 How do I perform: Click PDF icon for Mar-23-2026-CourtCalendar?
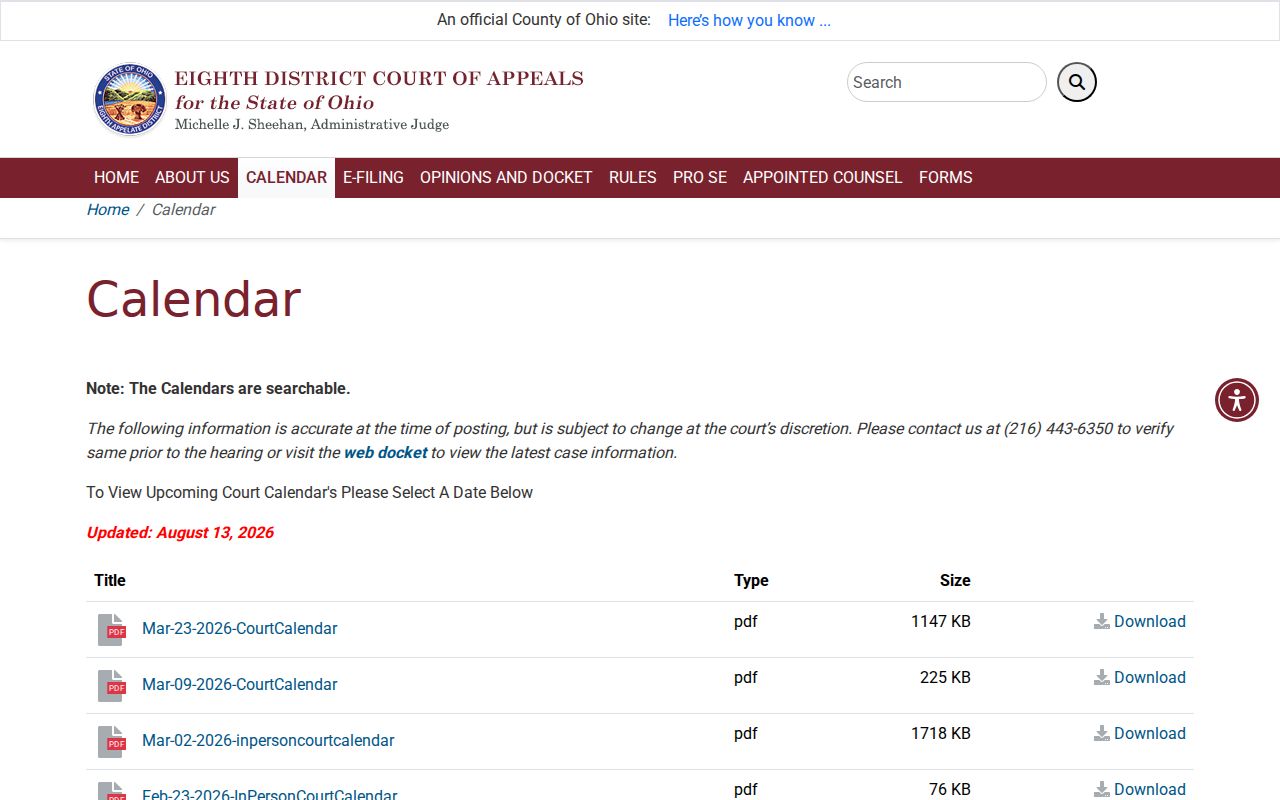[x=111, y=629]
